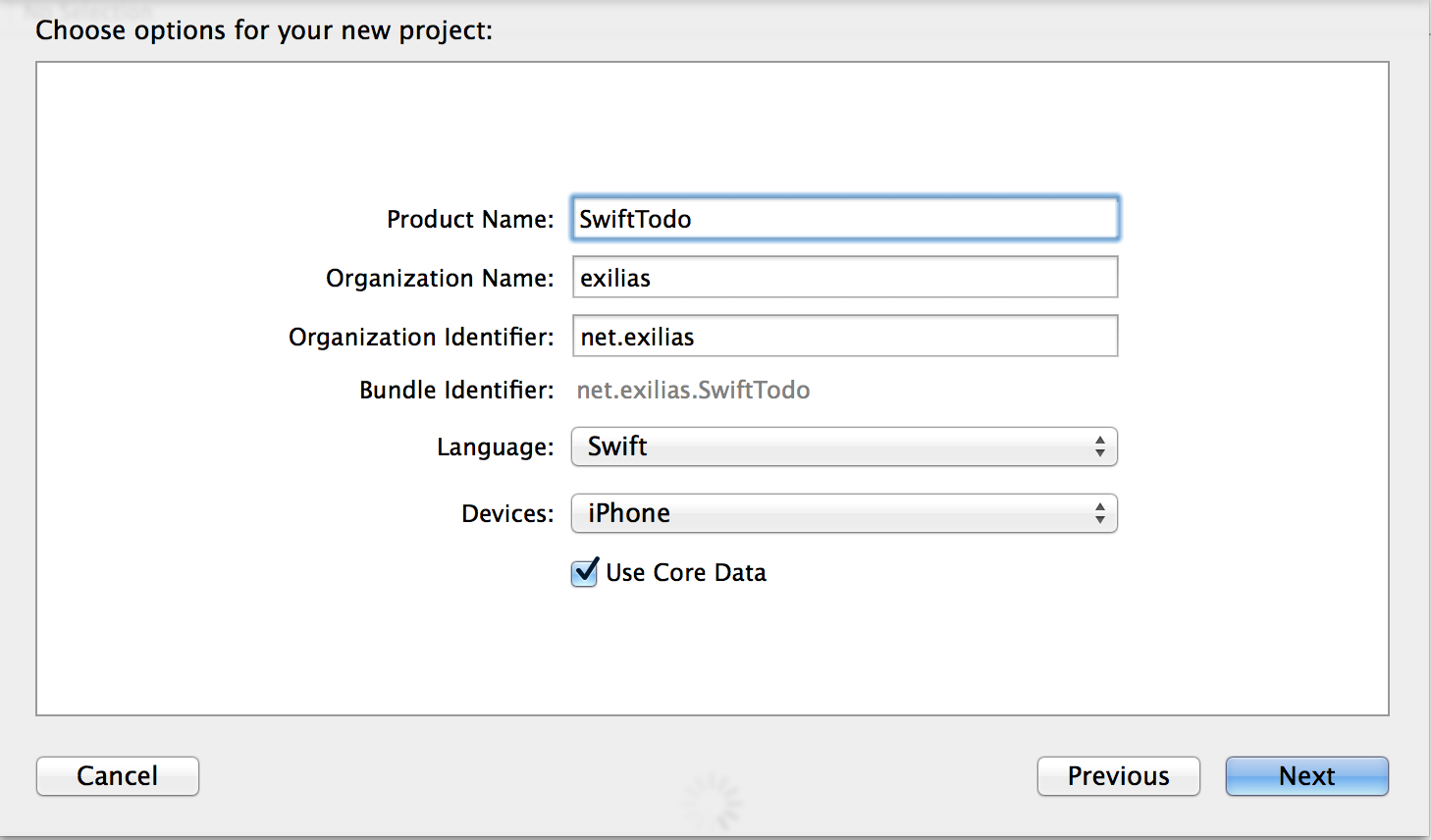This screenshot has width=1431, height=840.
Task: Click the Organization Identifier label
Action: (x=421, y=338)
